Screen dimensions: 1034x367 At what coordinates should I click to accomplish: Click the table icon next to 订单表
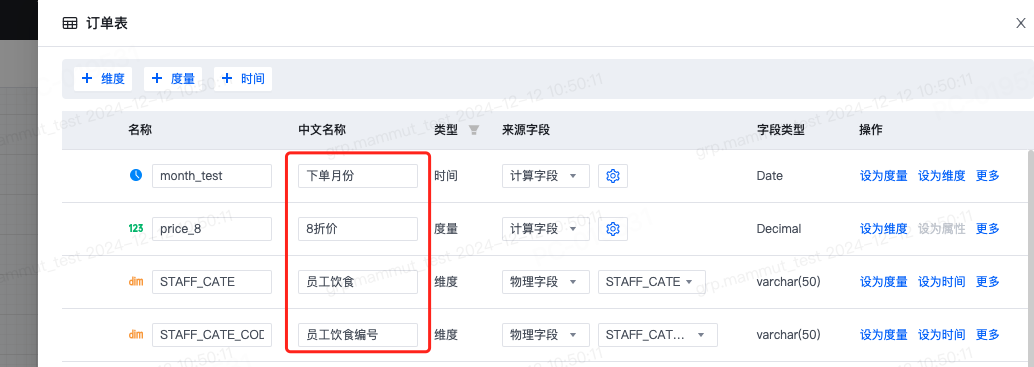pos(69,24)
